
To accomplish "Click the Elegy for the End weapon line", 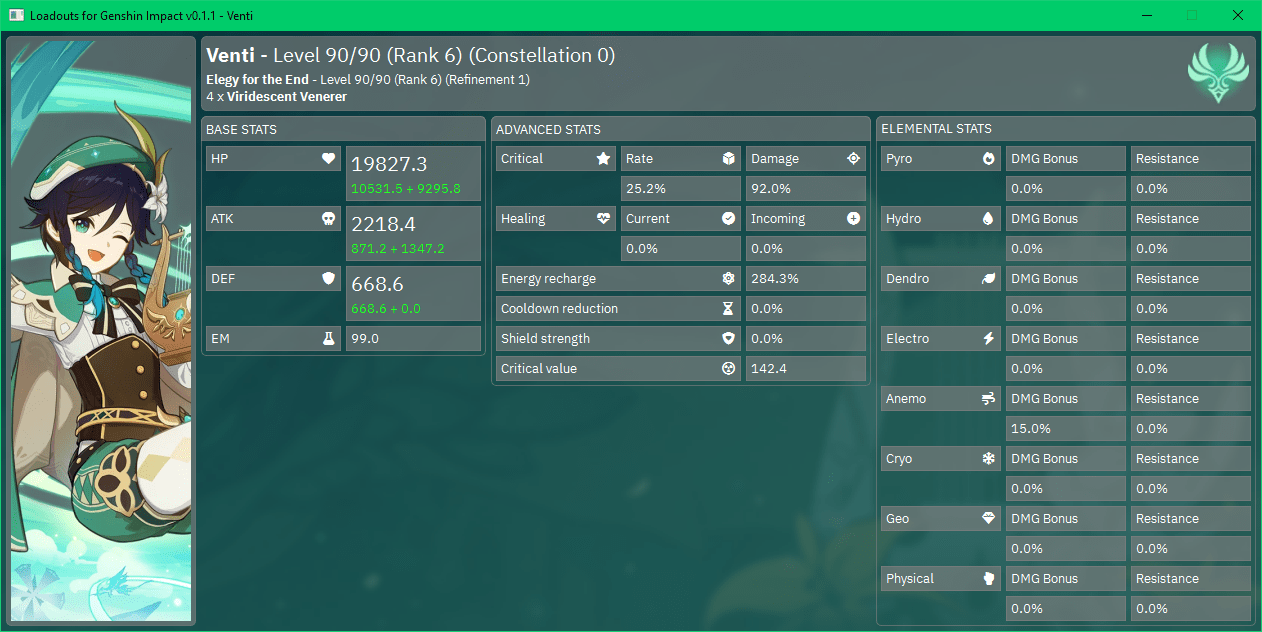I will click(368, 79).
